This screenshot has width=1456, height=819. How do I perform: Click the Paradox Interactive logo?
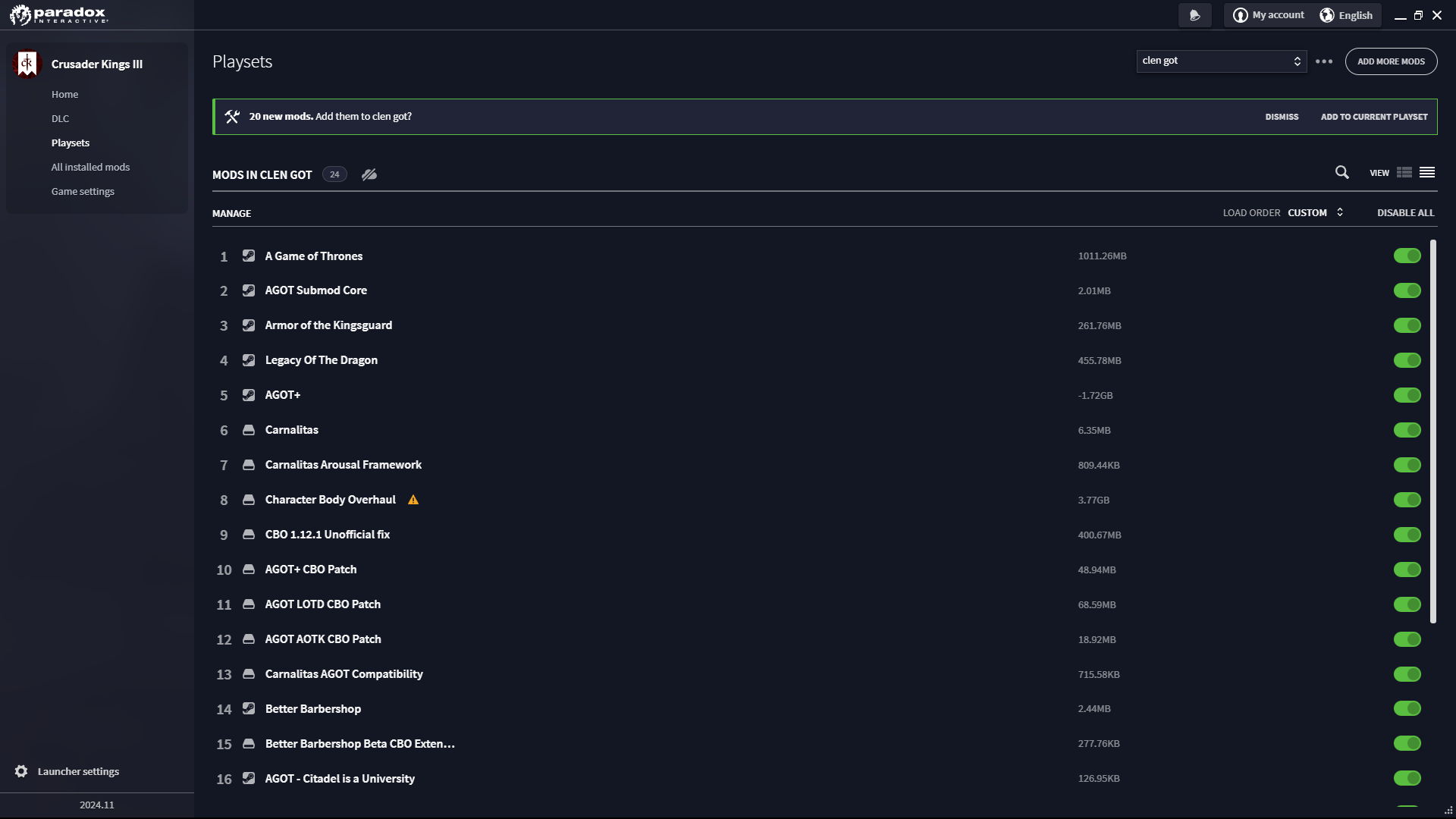pyautogui.click(x=59, y=14)
